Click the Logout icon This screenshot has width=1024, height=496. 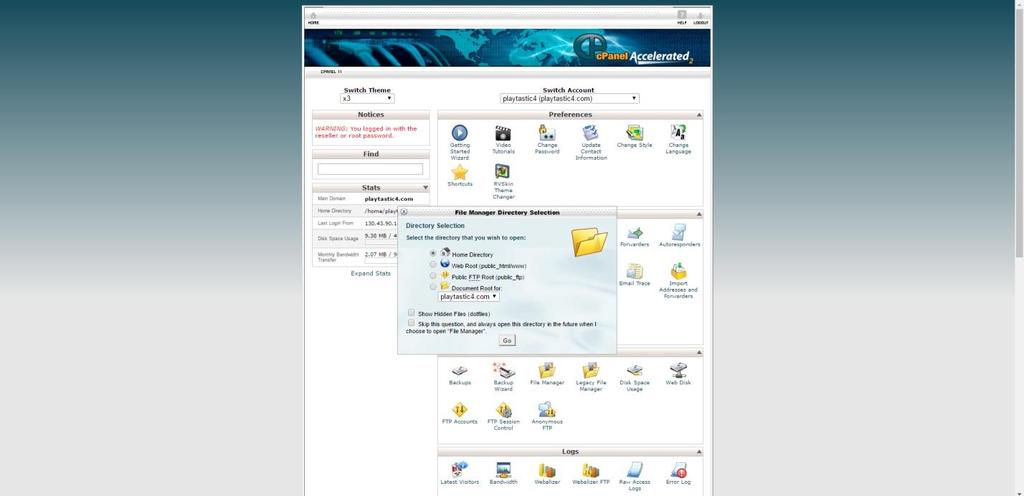(701, 18)
